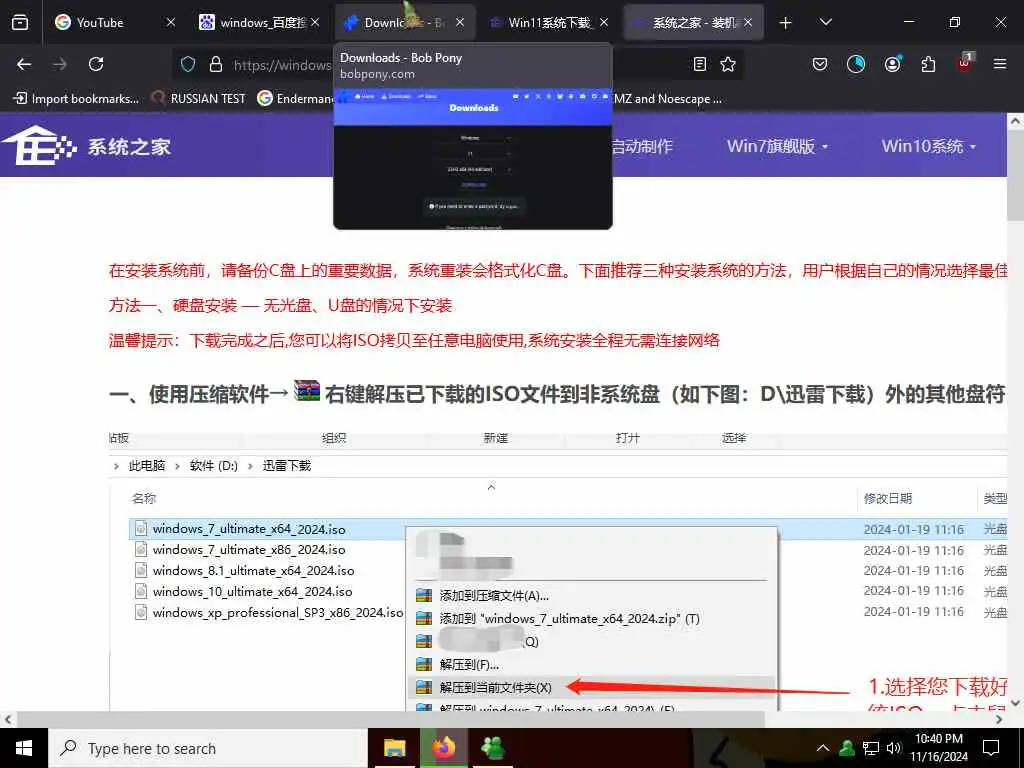Viewport: 1024px width, 768px height.
Task: Click the blue circular extension icon
Action: (x=856, y=64)
